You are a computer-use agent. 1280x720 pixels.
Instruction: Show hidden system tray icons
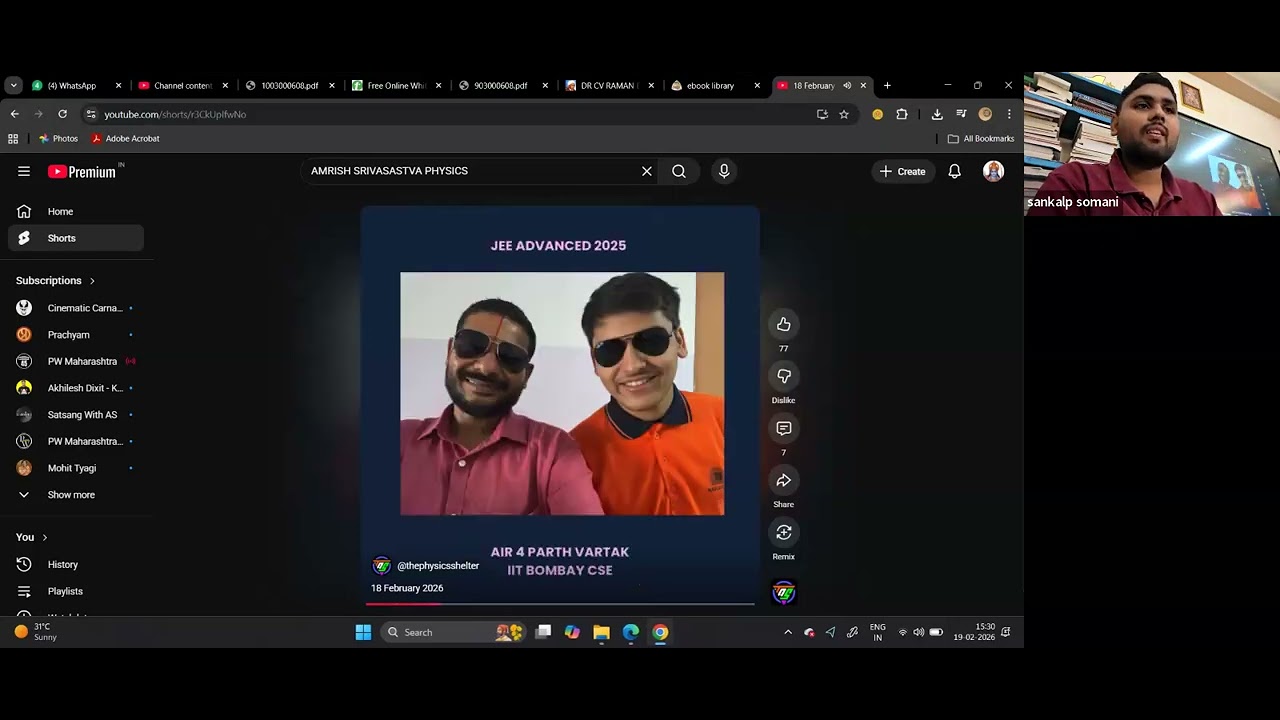point(788,632)
